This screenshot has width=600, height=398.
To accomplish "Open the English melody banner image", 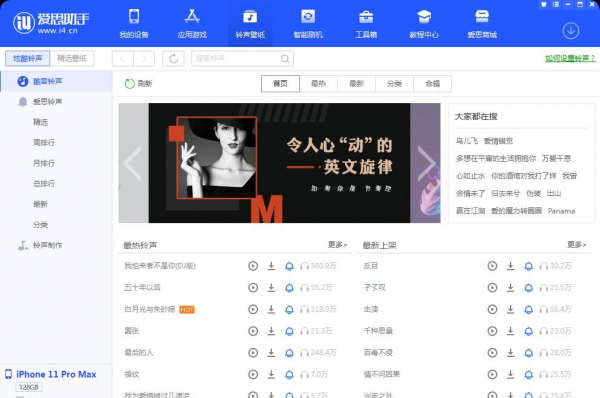I will pyautogui.click(x=279, y=163).
